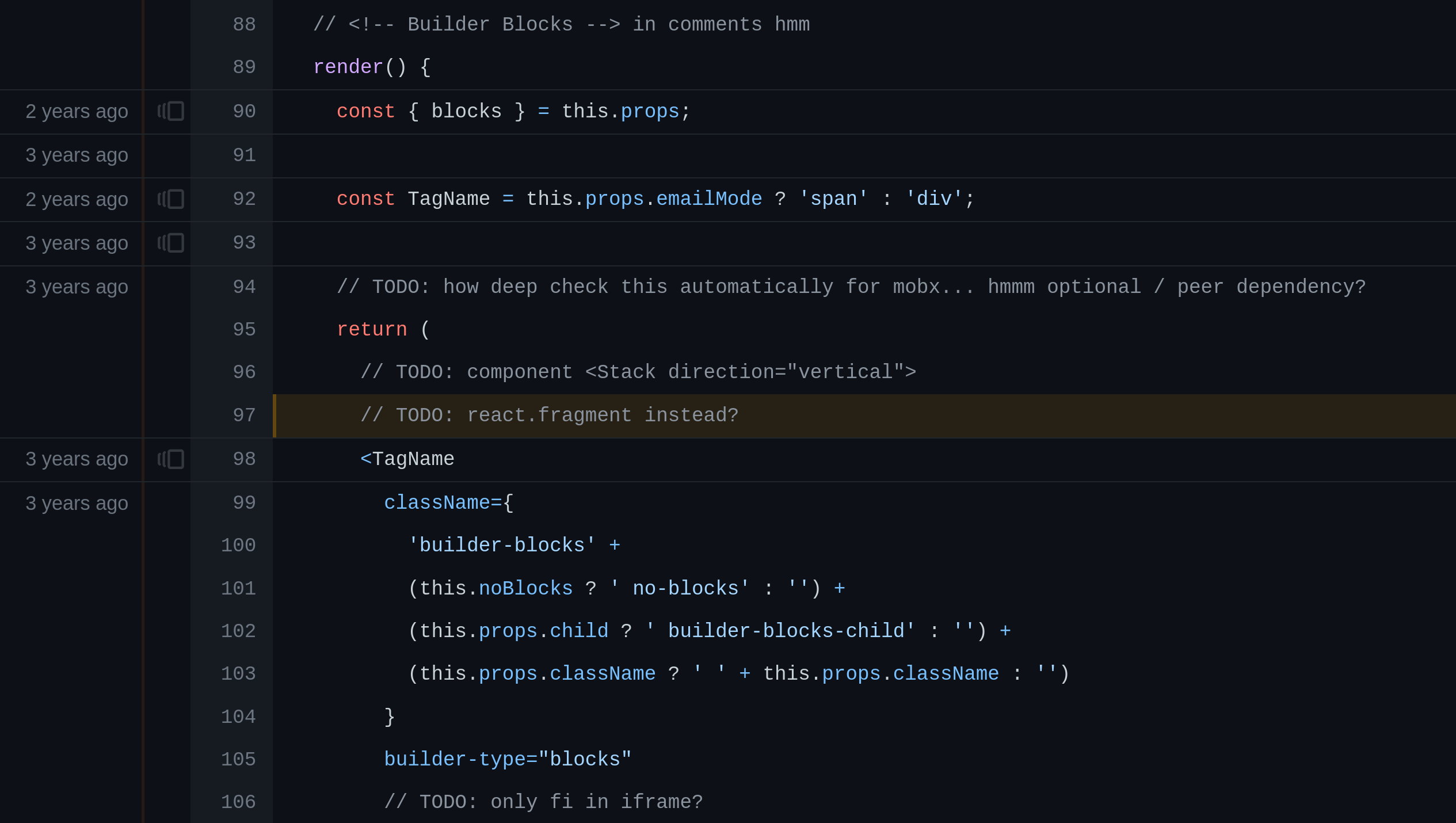1456x823 pixels.
Task: Open '2 years ago' commit for line 92
Action: tap(77, 200)
